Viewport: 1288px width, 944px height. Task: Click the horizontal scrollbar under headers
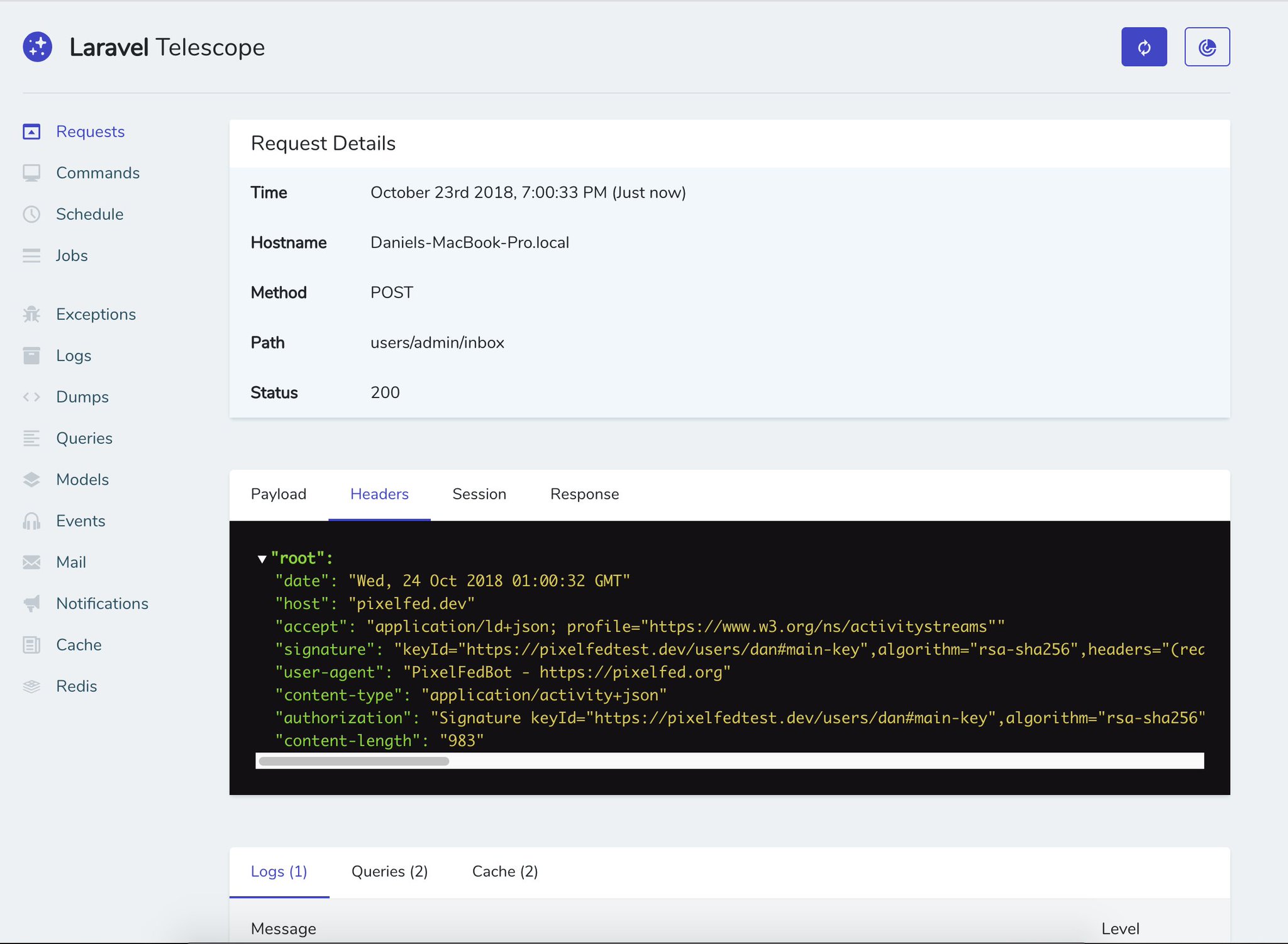pos(354,761)
